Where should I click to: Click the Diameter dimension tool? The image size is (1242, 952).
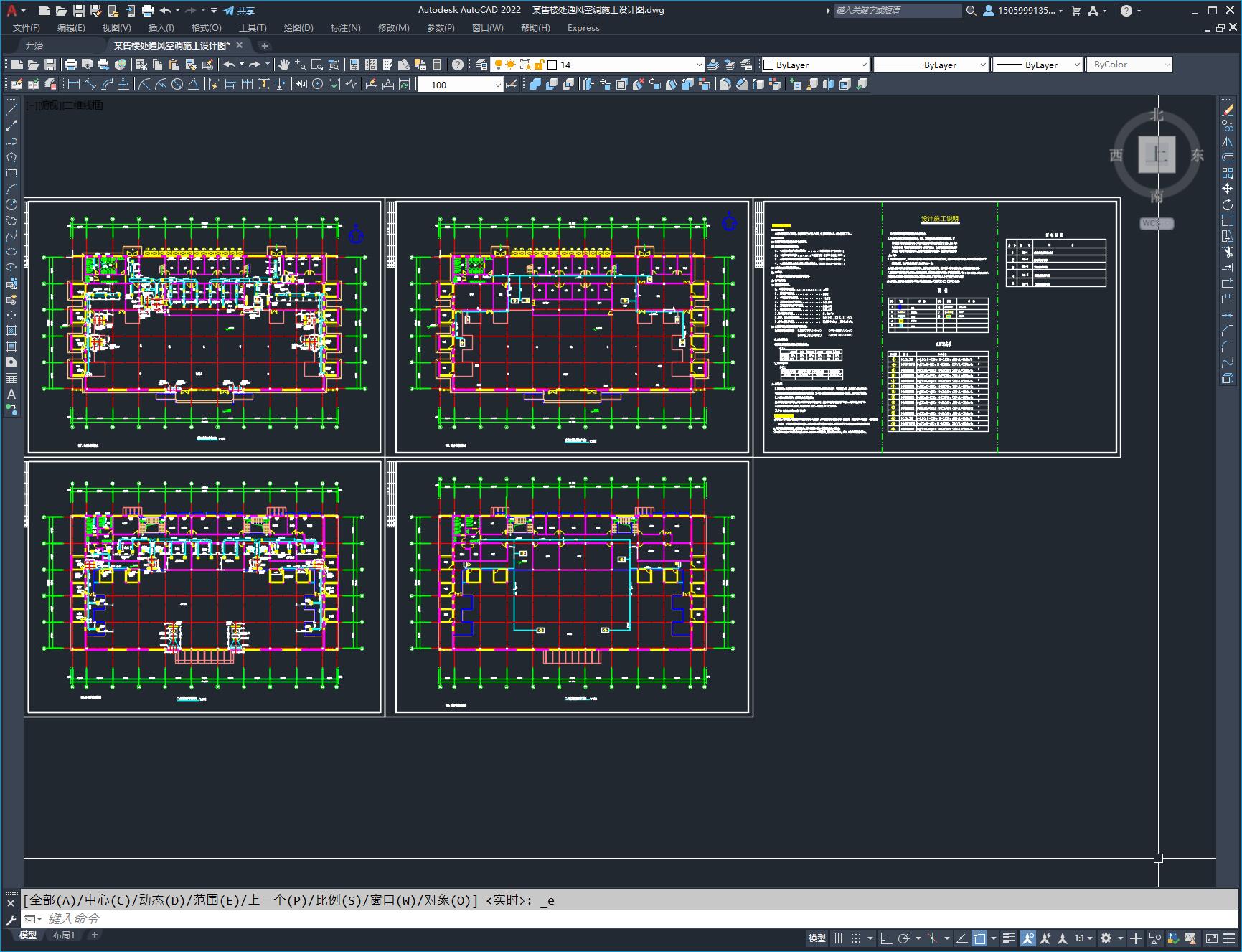click(x=177, y=84)
